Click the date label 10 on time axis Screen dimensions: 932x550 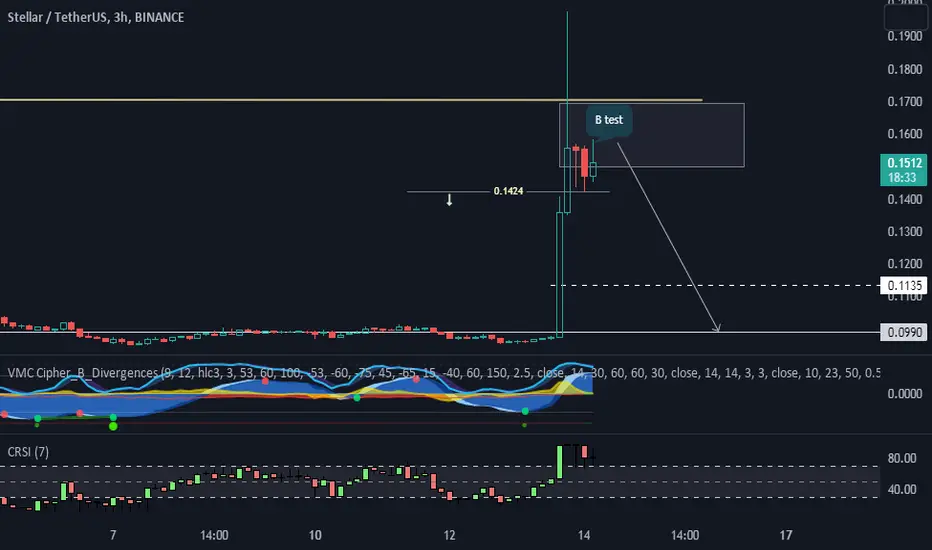(315, 535)
